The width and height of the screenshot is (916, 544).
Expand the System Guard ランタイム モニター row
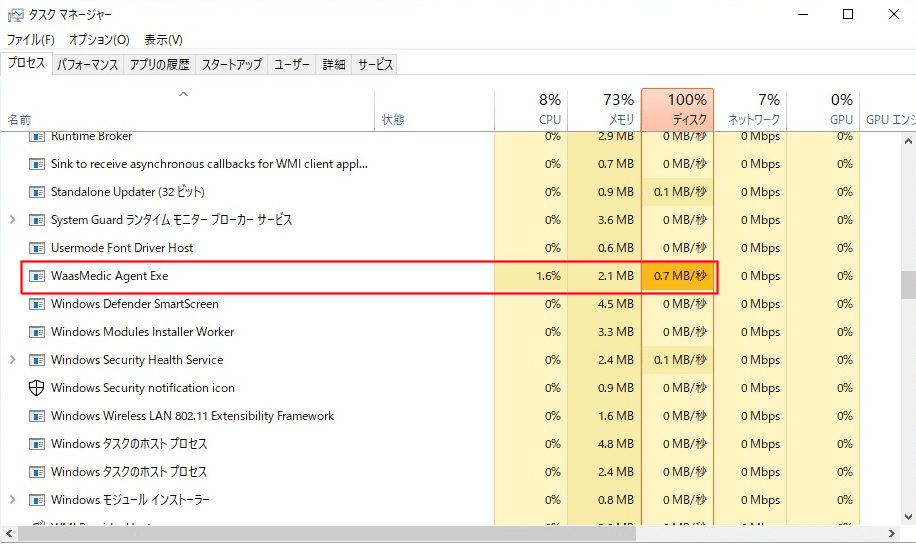pyautogui.click(x=13, y=220)
